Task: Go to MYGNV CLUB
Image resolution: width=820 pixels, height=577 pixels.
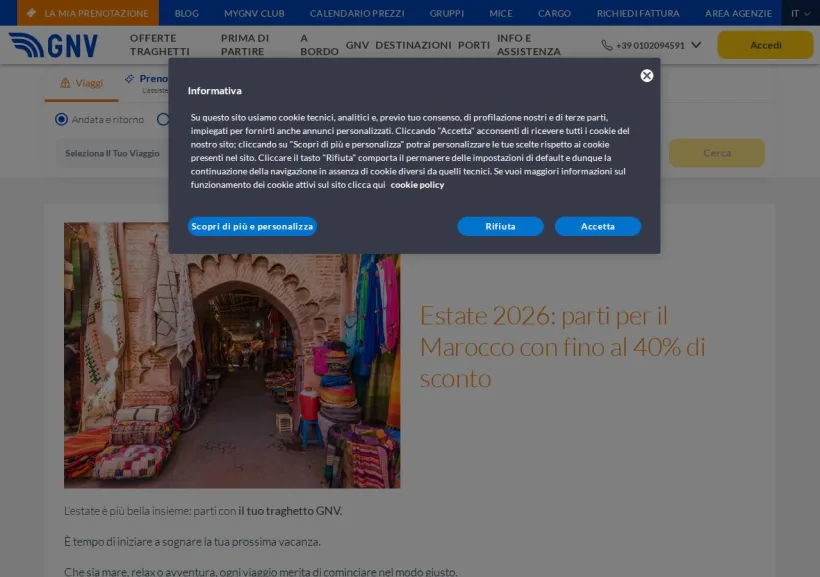Action: point(254,13)
